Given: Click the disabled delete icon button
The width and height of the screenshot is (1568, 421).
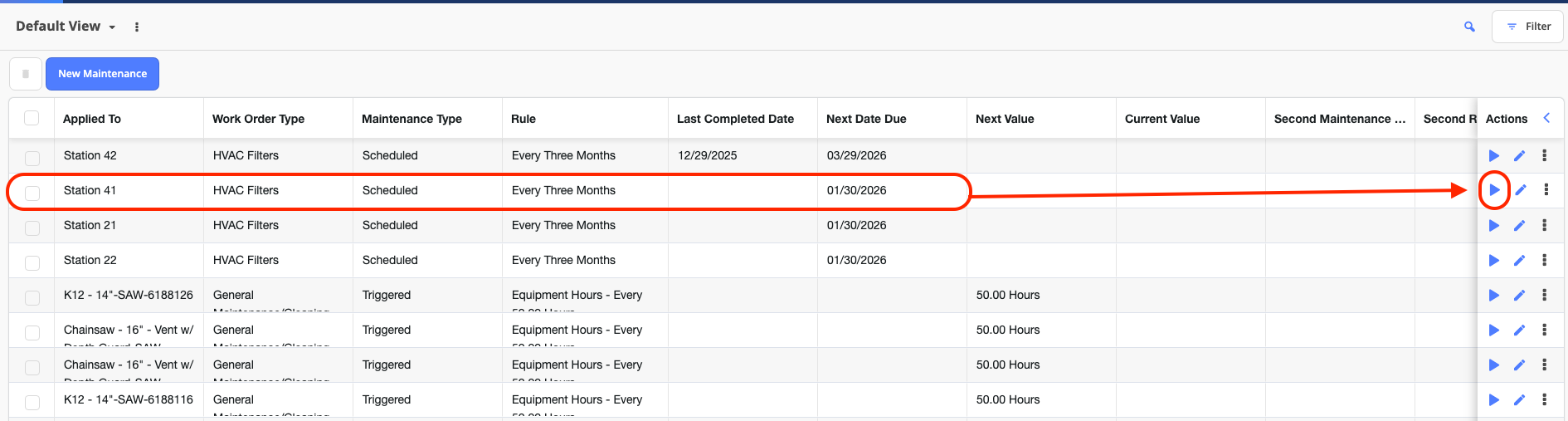Looking at the screenshot, I should coord(26,74).
